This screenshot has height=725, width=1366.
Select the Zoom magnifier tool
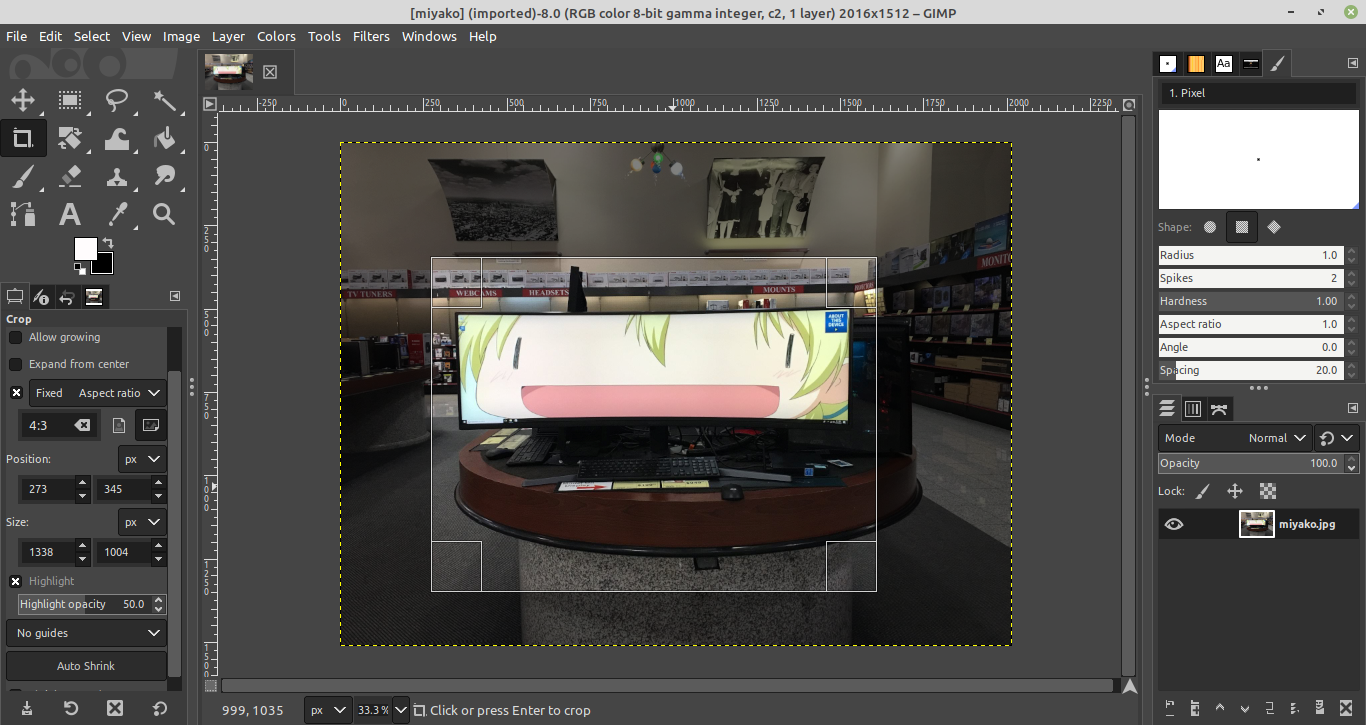click(x=164, y=214)
